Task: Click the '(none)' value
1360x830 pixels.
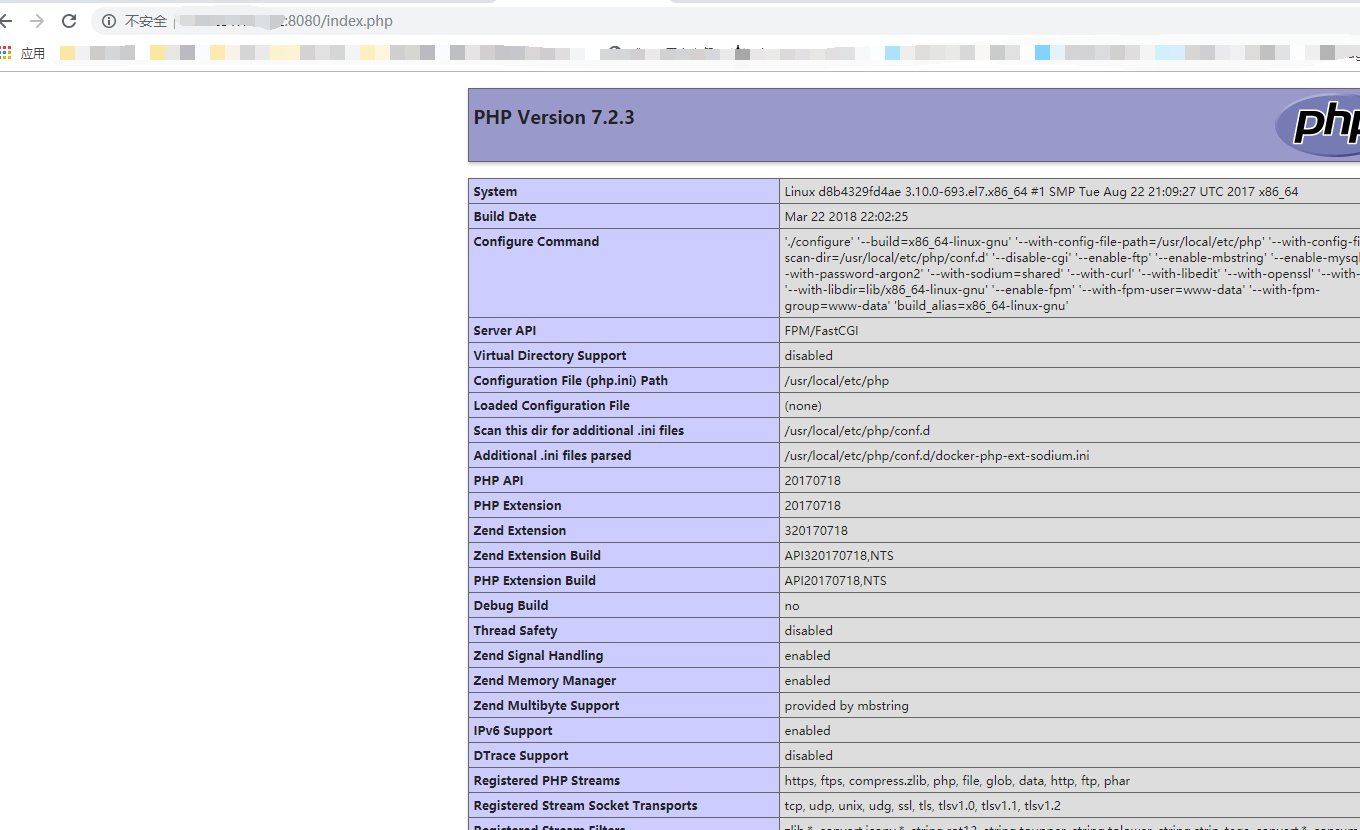Action: [x=803, y=406]
